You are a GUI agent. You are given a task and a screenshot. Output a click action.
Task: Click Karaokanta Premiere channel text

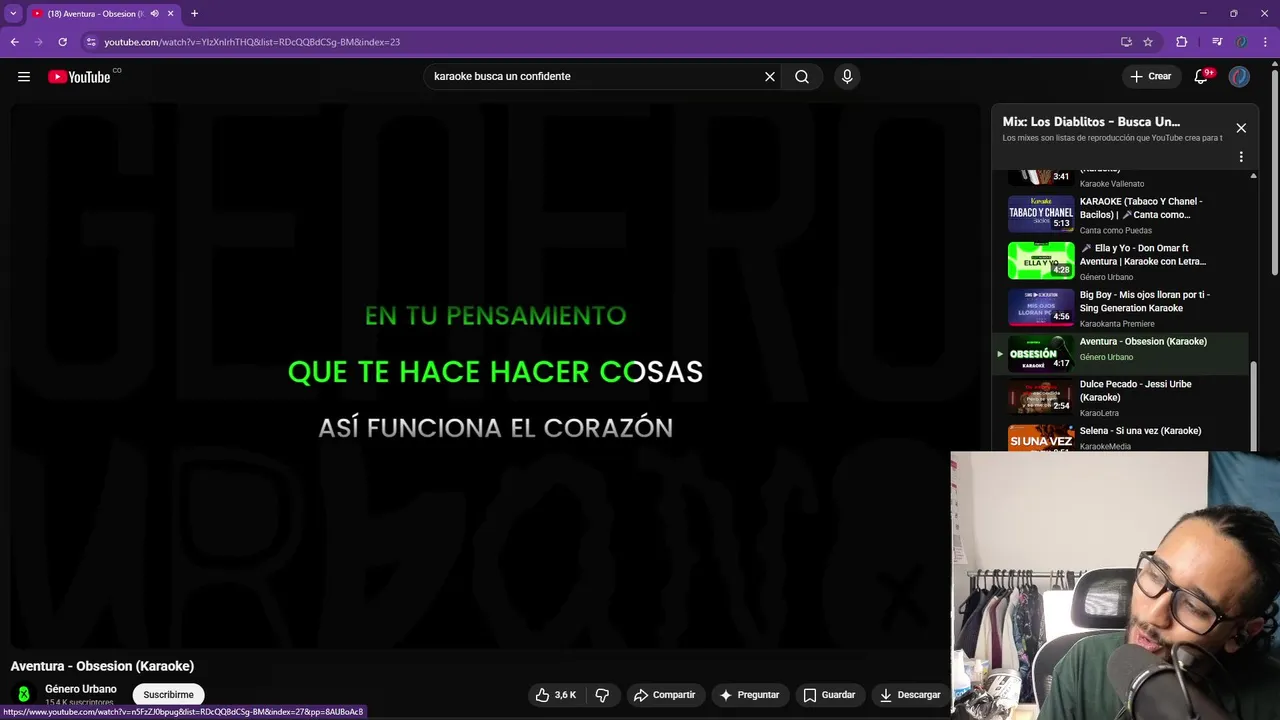click(1117, 324)
